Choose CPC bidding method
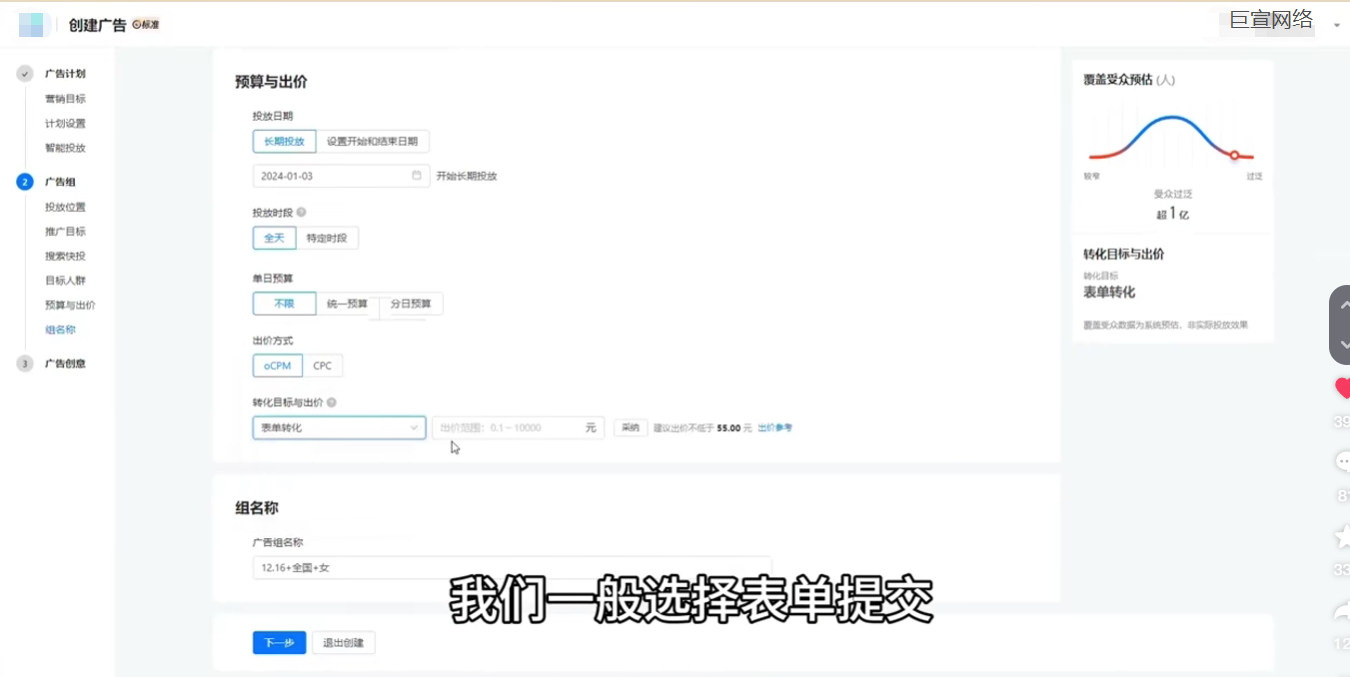Screen dimensions: 1350x677 322,366
